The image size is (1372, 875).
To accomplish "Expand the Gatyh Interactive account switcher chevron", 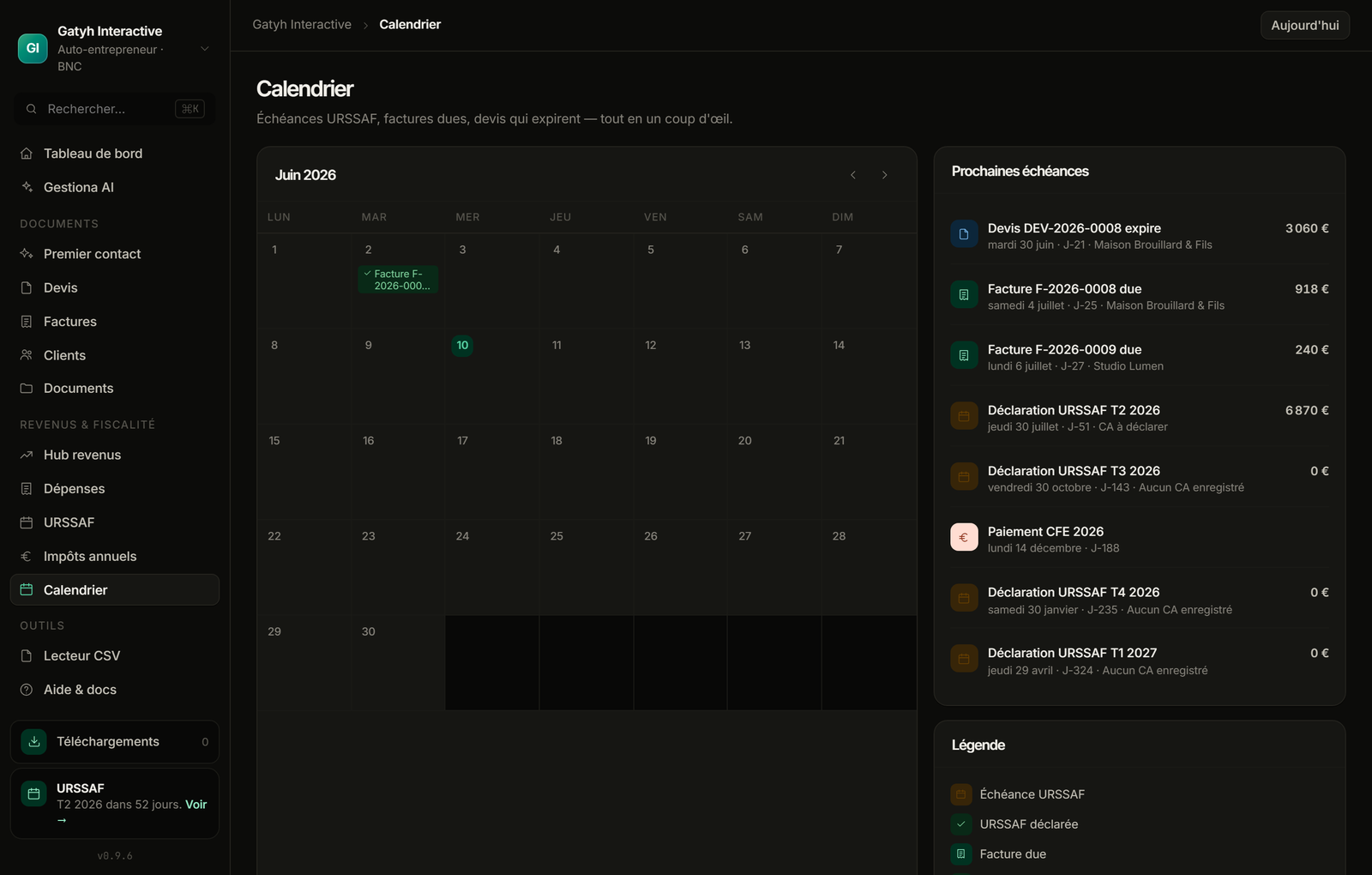I will click(x=205, y=49).
